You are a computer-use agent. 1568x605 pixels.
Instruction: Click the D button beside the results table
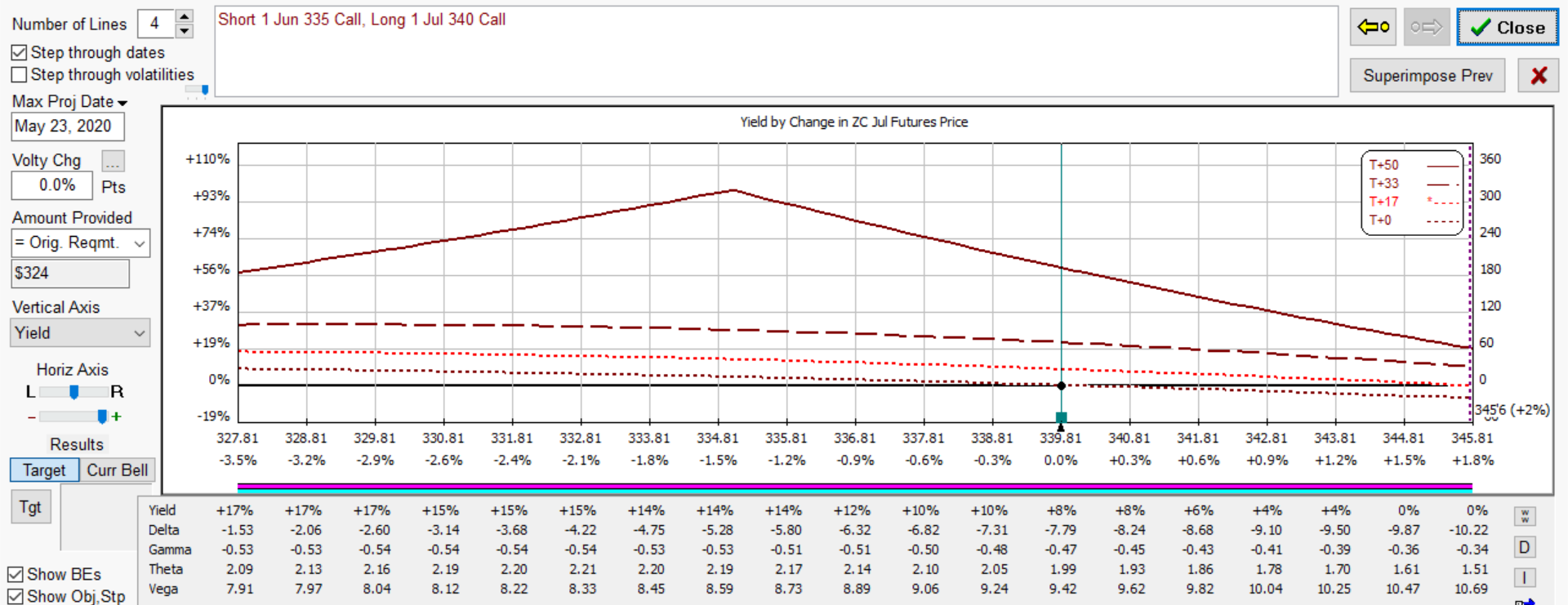click(x=1524, y=547)
